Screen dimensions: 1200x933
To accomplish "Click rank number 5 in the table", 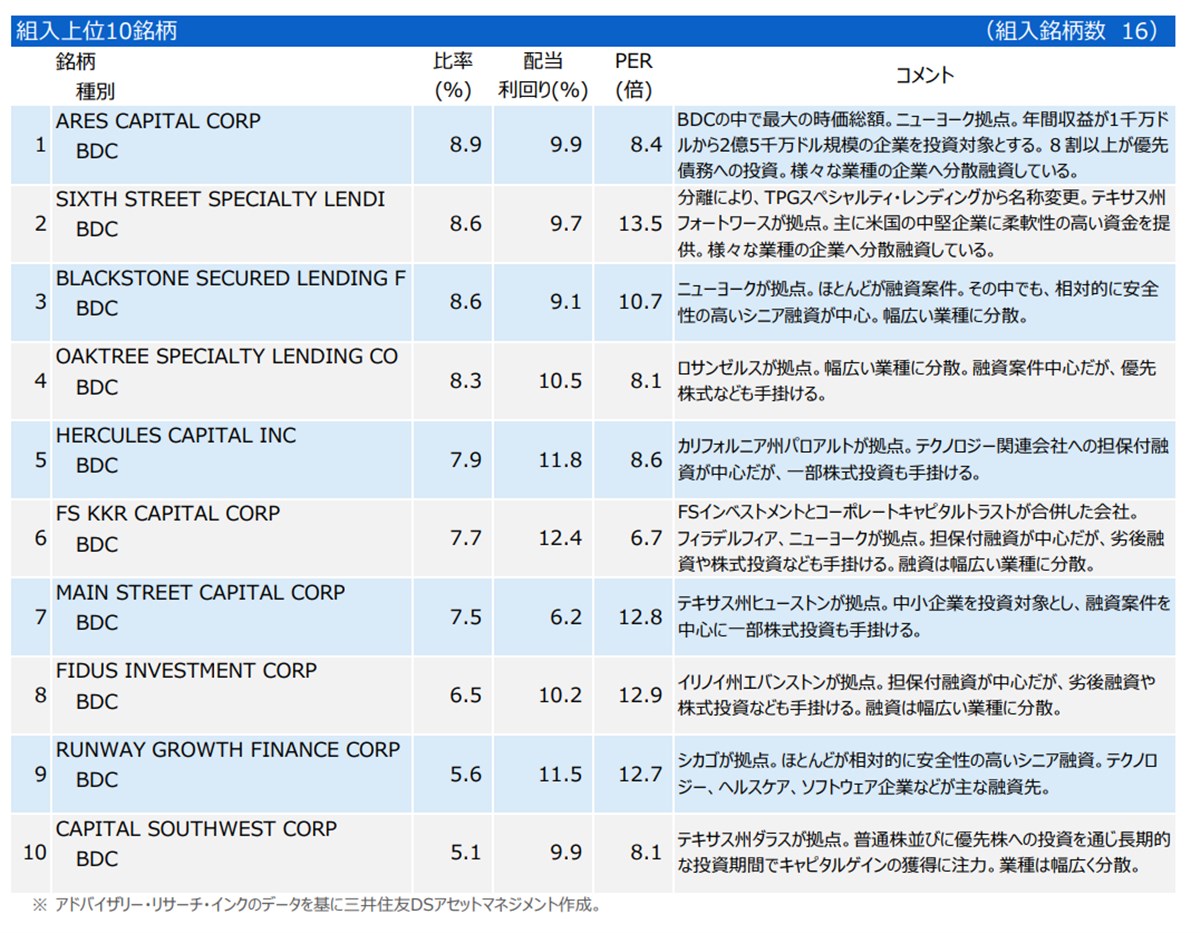I will 40,460.
